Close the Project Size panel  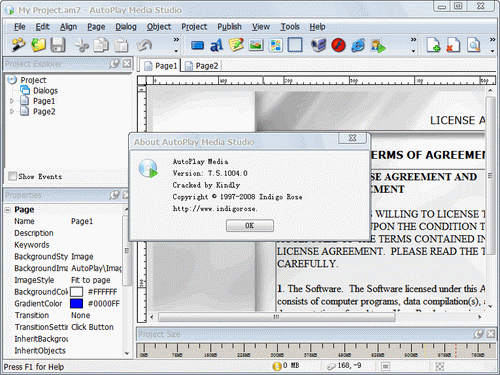tap(491, 334)
